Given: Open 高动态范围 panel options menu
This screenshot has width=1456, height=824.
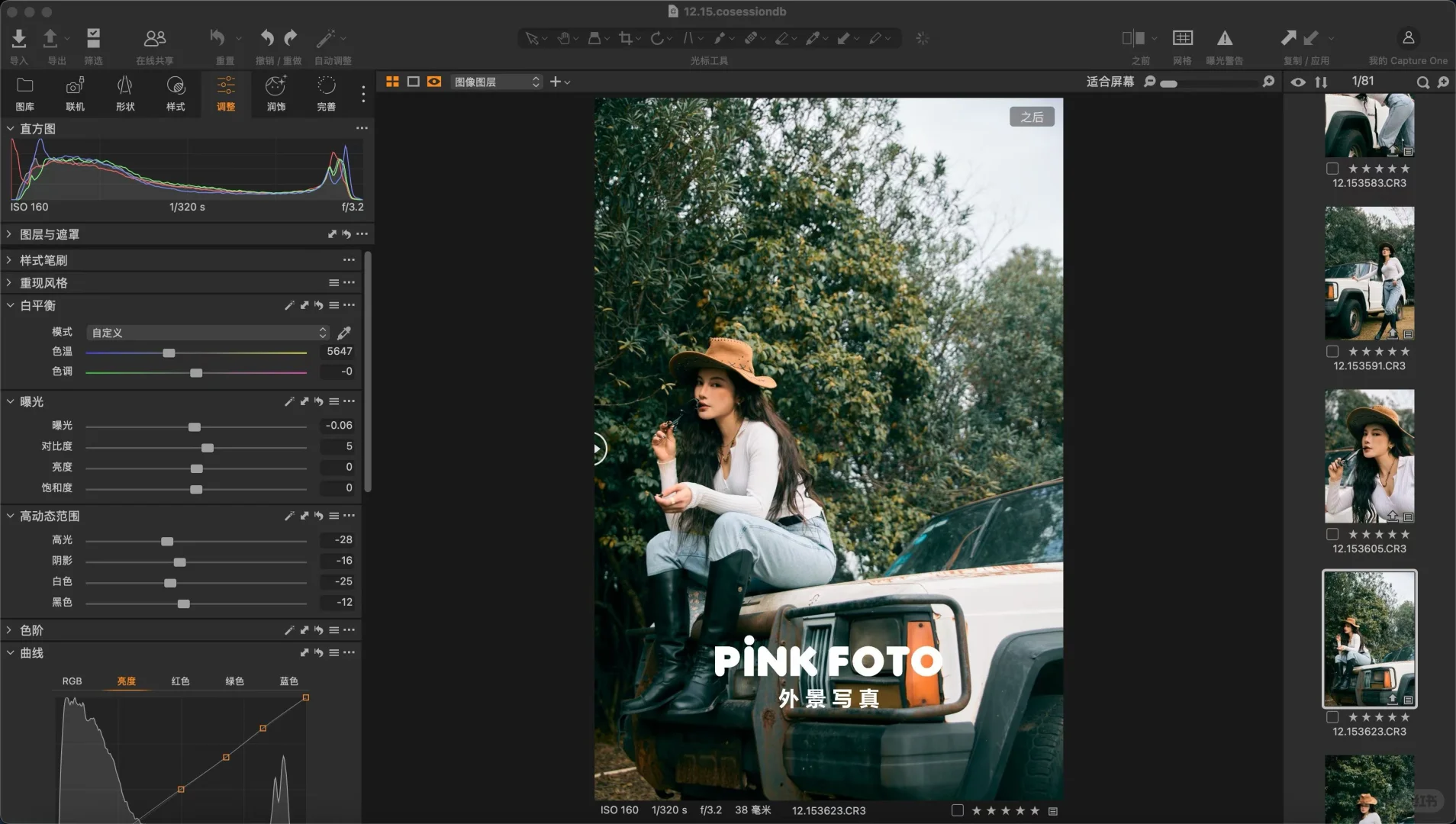Looking at the screenshot, I should point(350,516).
